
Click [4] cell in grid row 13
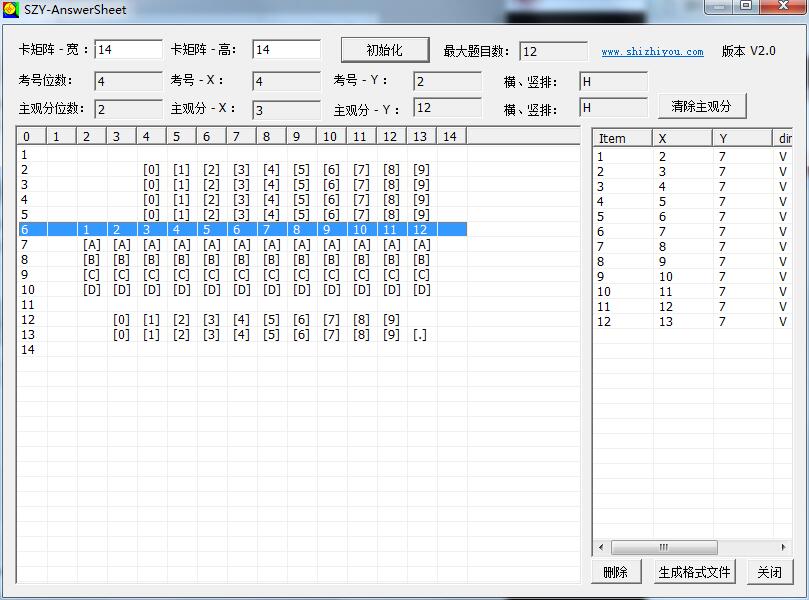click(241, 334)
